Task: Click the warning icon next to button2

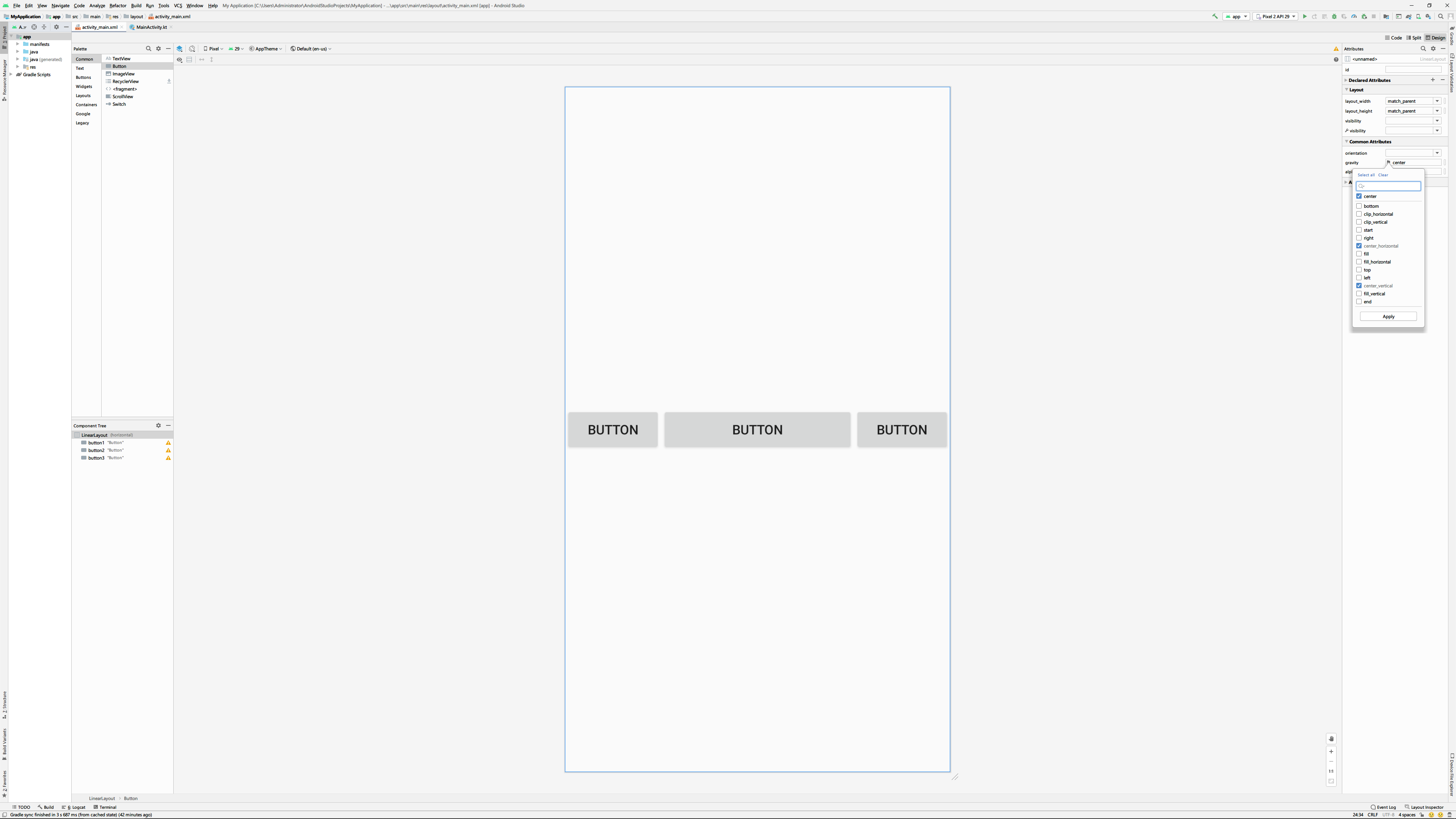Action: (x=168, y=450)
